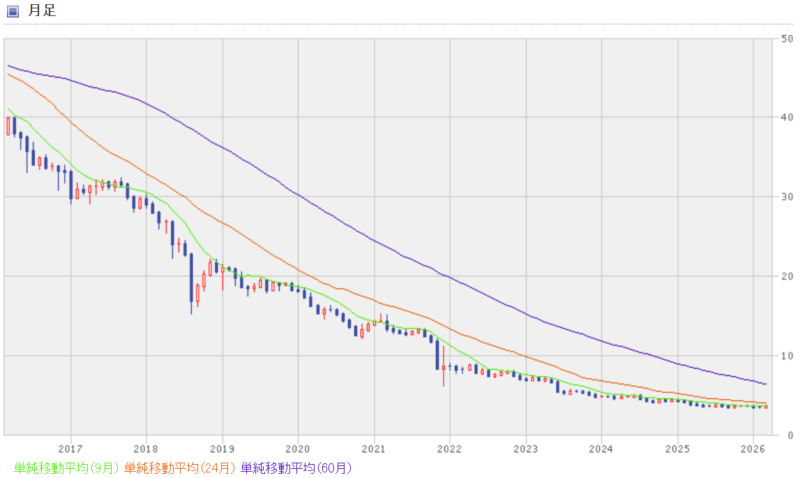Click the 20 value on the price axis
Screen dimensions: 800x478
pyautogui.click(x=788, y=276)
